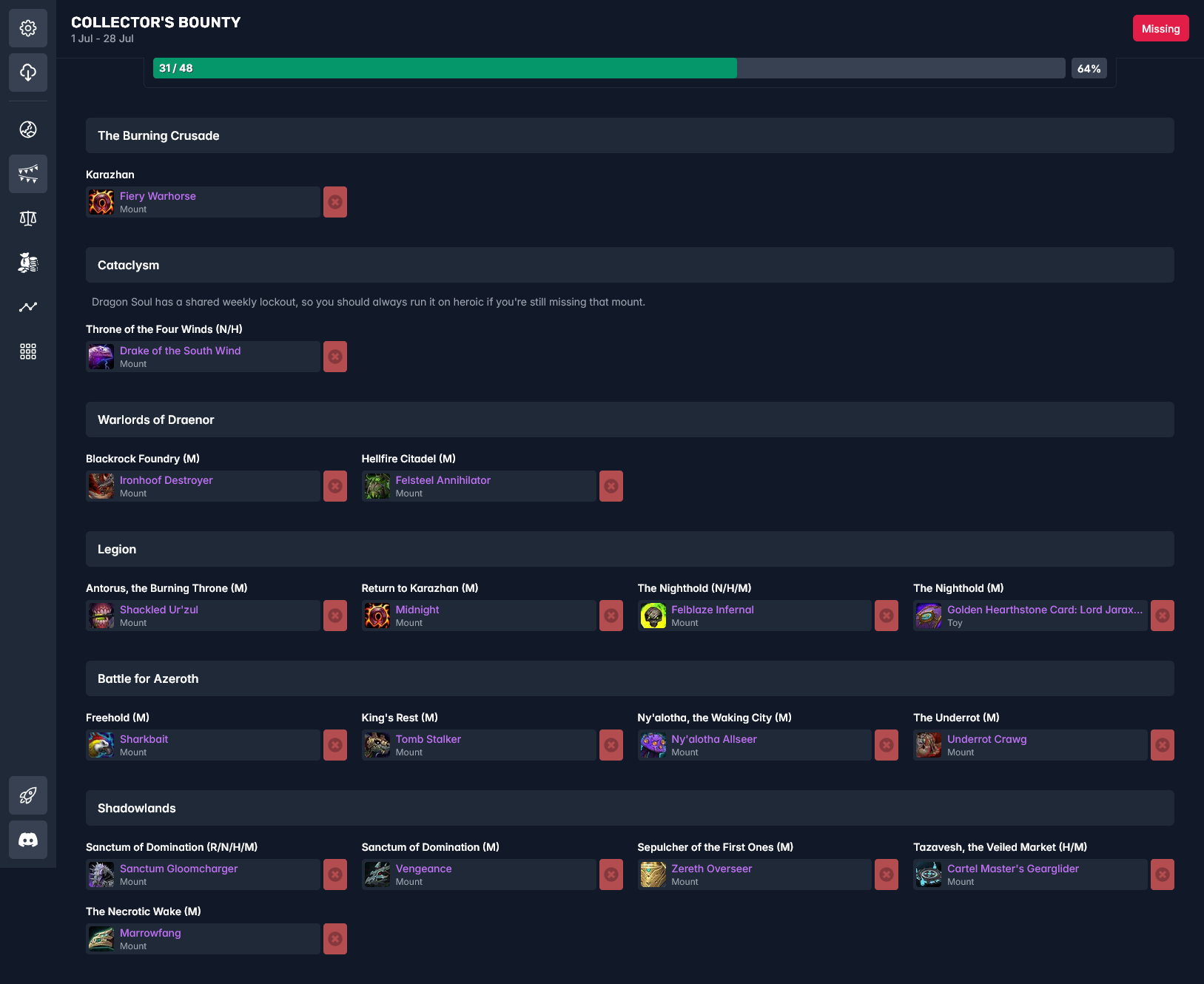Open the settings gear in sidebar
The width and height of the screenshot is (1204, 984).
pos(28,28)
